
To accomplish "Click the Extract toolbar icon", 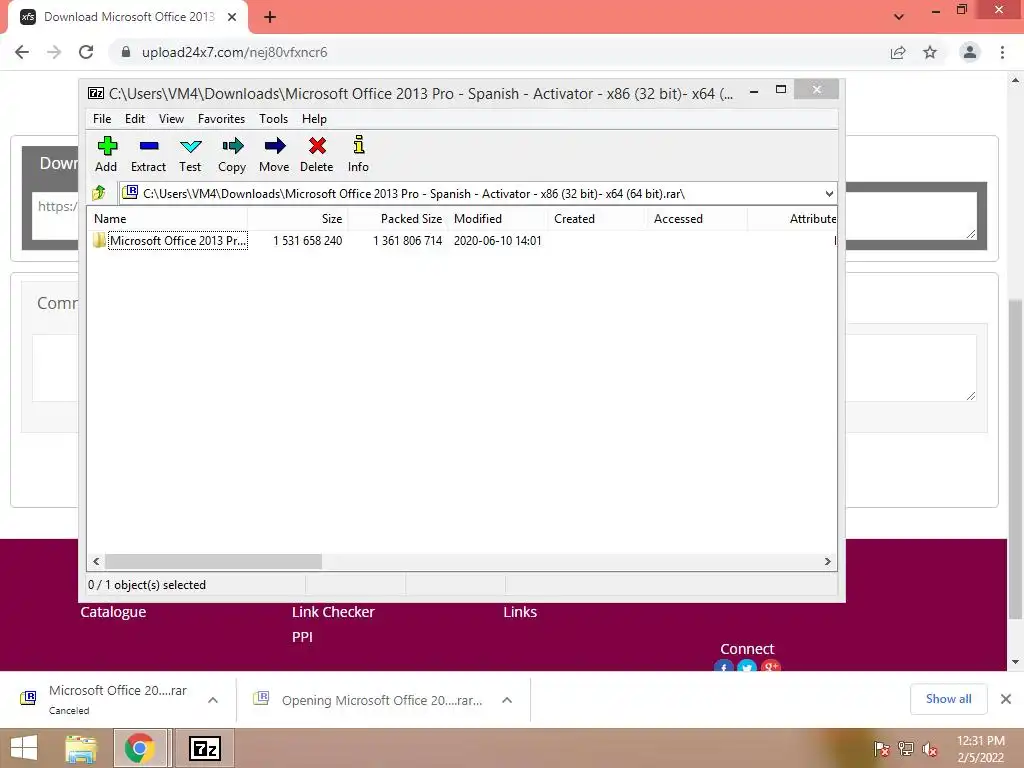I will coord(149,146).
